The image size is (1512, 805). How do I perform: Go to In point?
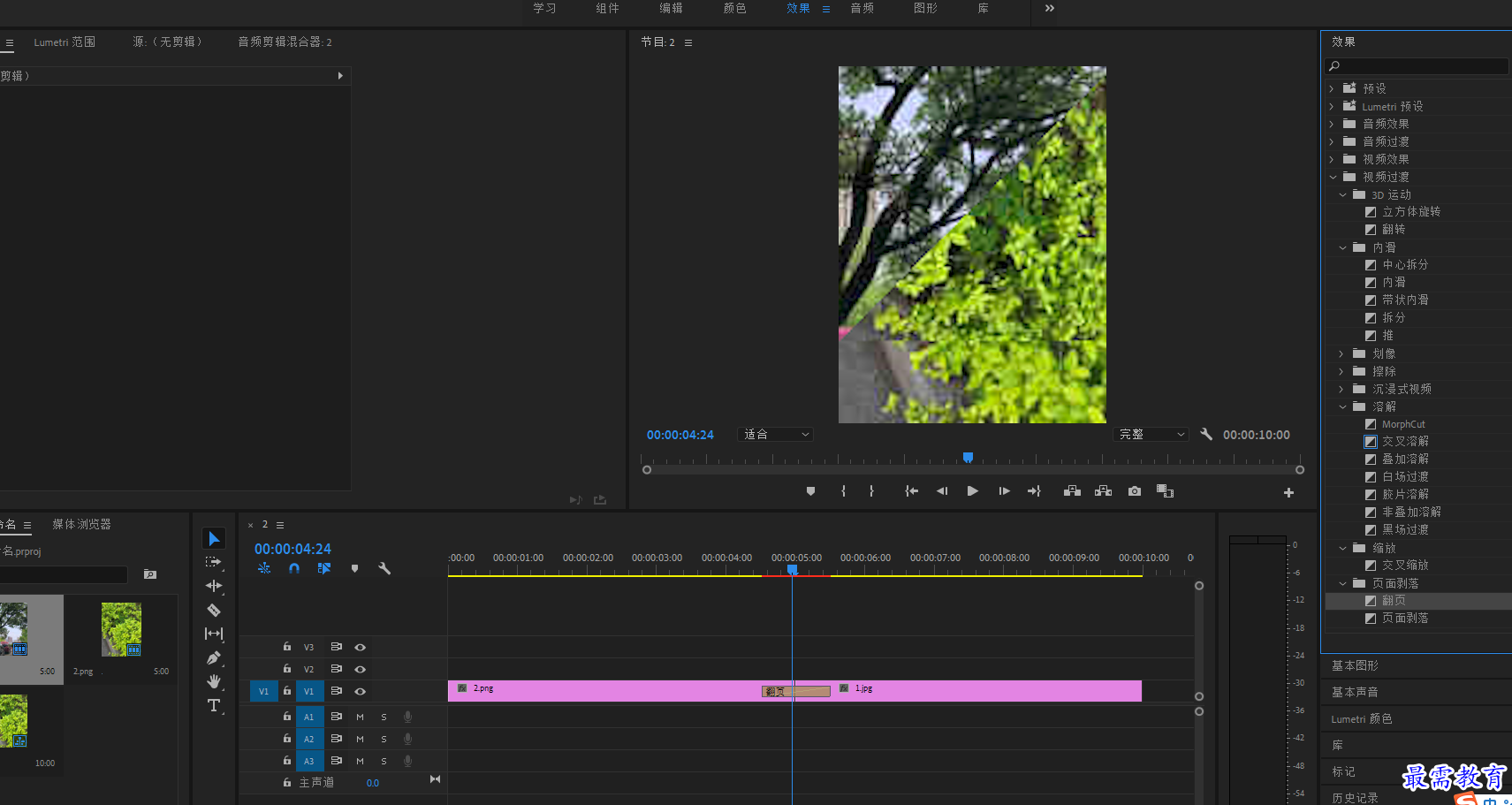[912, 491]
